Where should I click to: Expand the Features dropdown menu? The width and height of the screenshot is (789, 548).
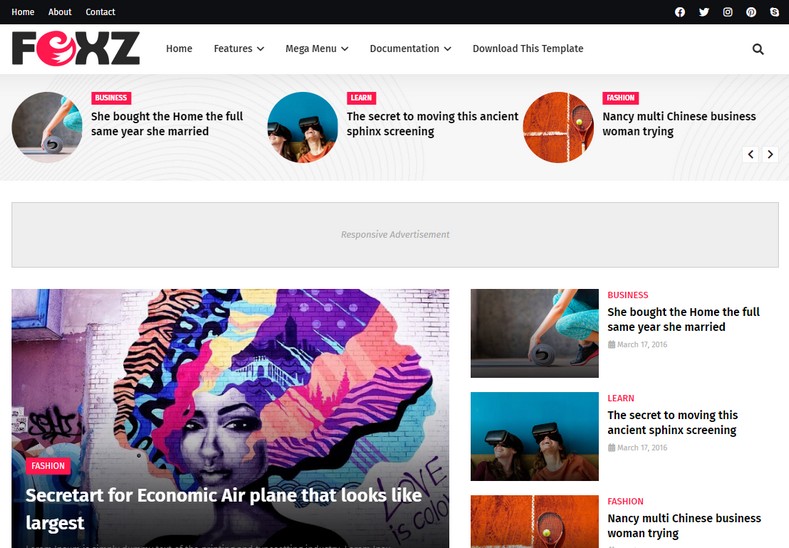pos(239,49)
